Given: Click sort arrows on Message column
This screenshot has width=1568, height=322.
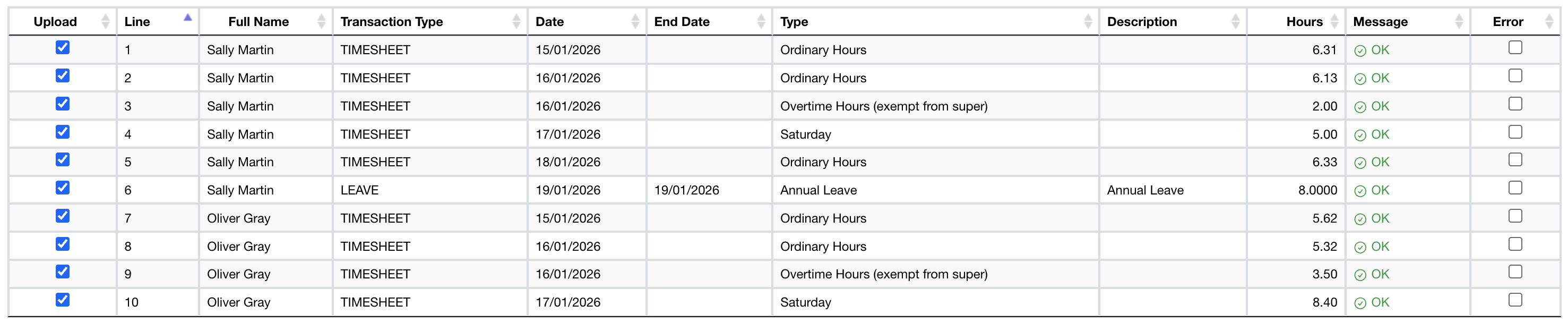Looking at the screenshot, I should point(1459,22).
